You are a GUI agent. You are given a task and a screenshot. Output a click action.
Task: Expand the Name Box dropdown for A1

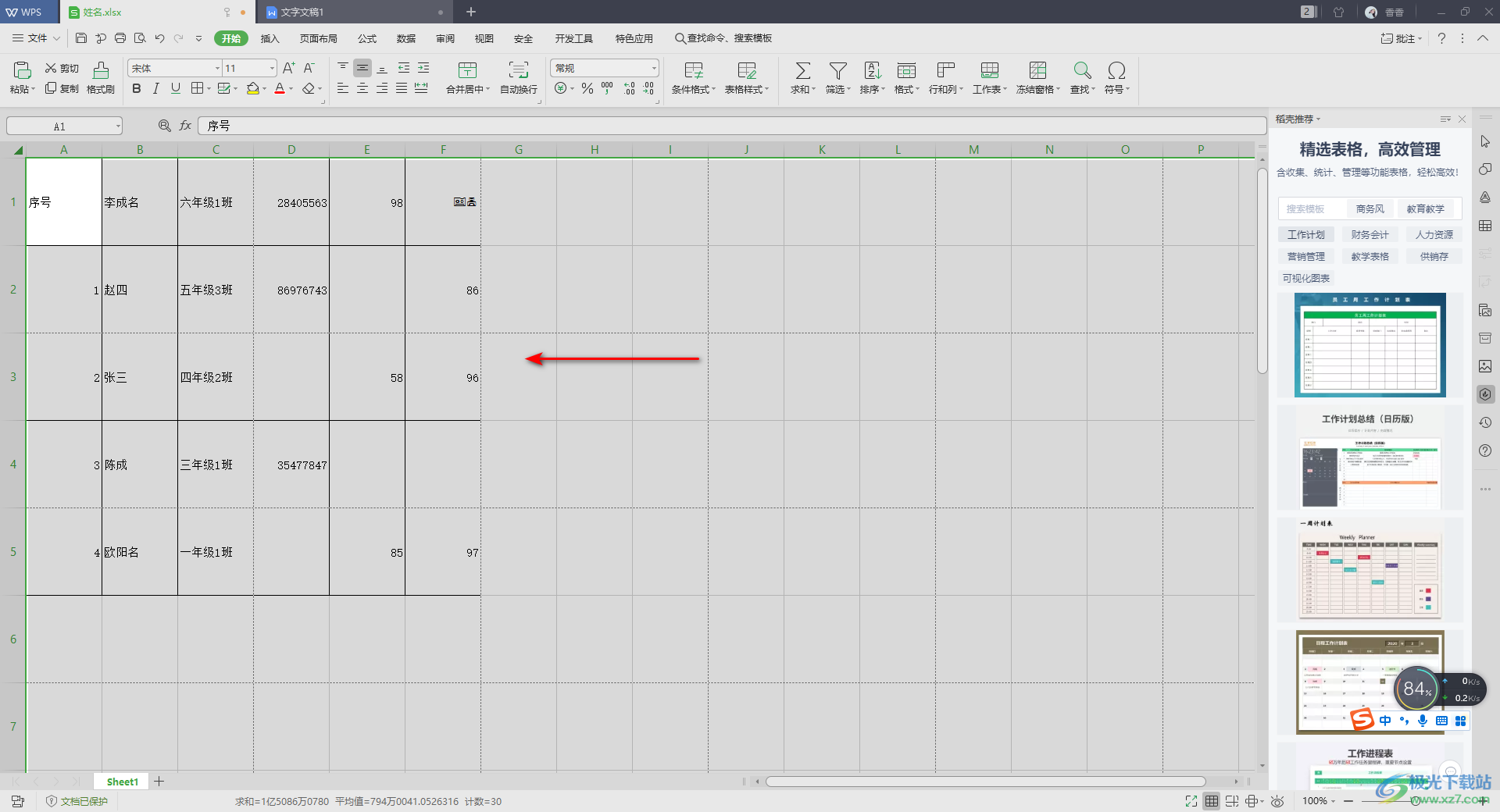[118, 126]
